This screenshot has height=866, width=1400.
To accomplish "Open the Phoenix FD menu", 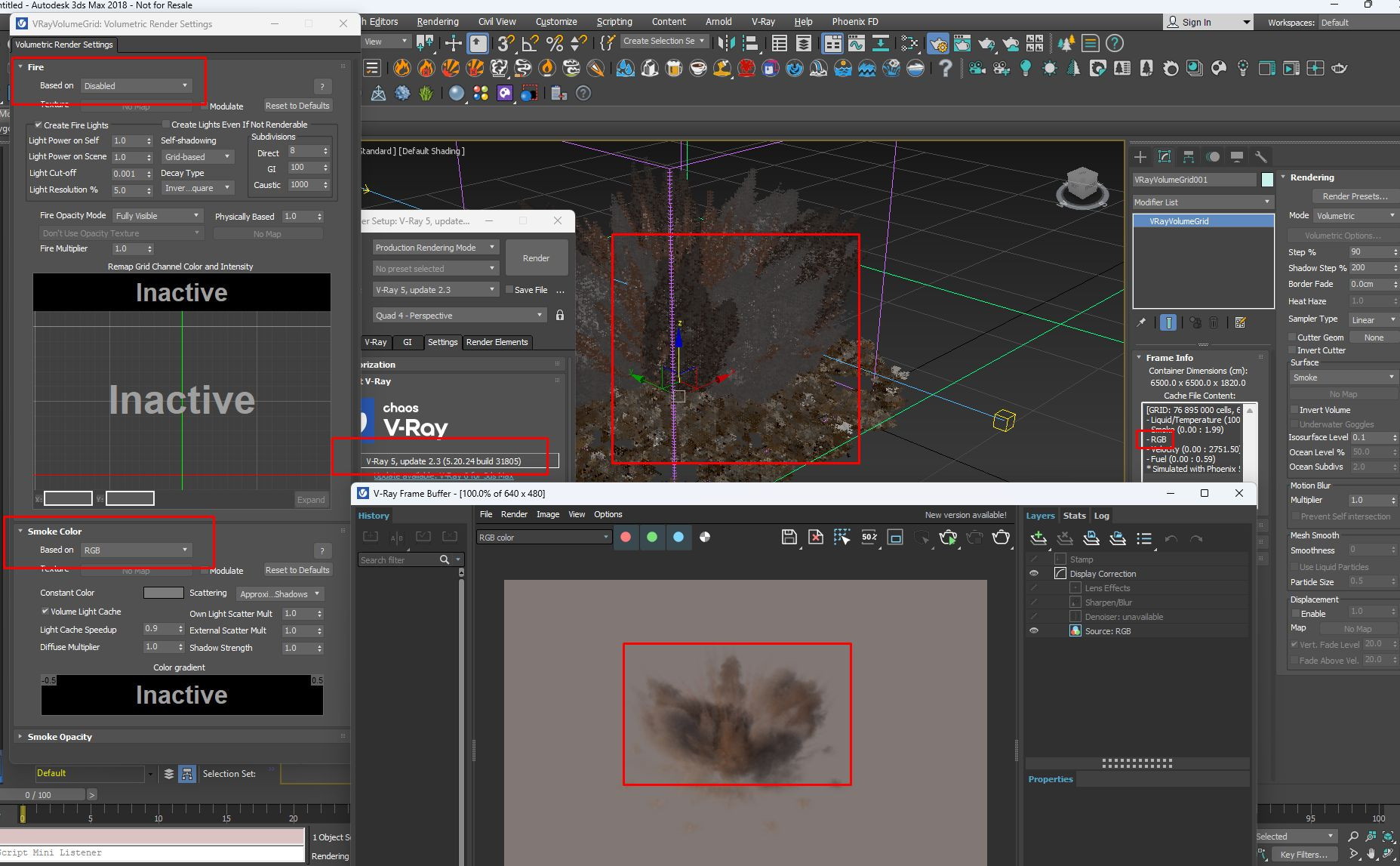I will (854, 22).
